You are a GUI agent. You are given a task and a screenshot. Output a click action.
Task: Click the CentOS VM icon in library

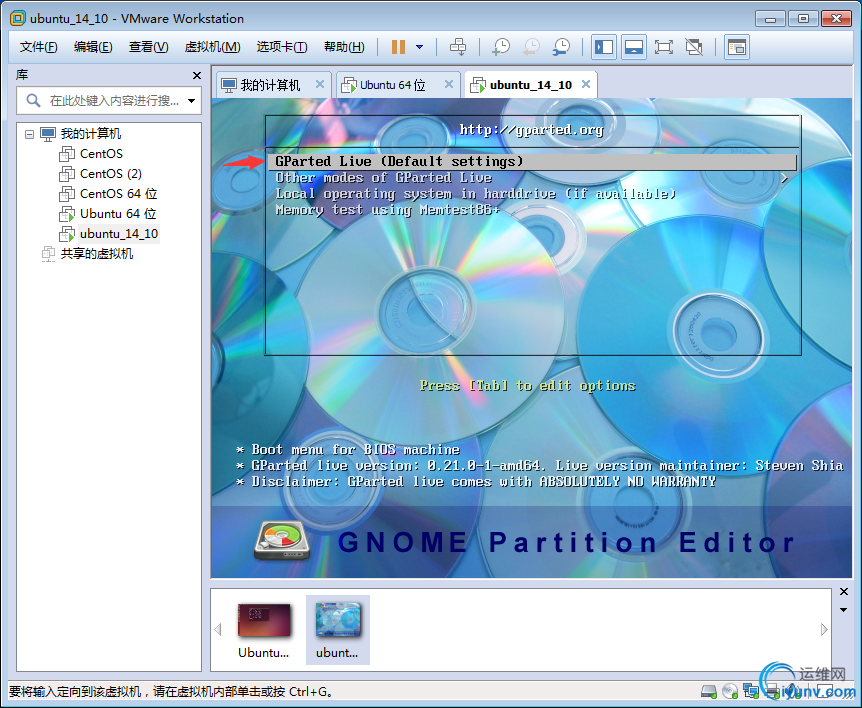(67, 154)
